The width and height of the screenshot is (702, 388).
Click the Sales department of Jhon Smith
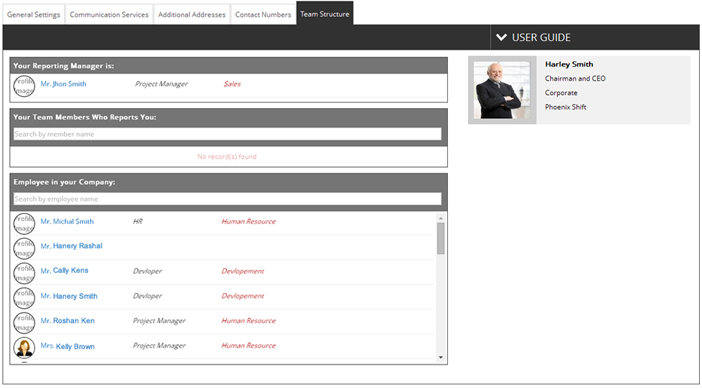coord(232,84)
